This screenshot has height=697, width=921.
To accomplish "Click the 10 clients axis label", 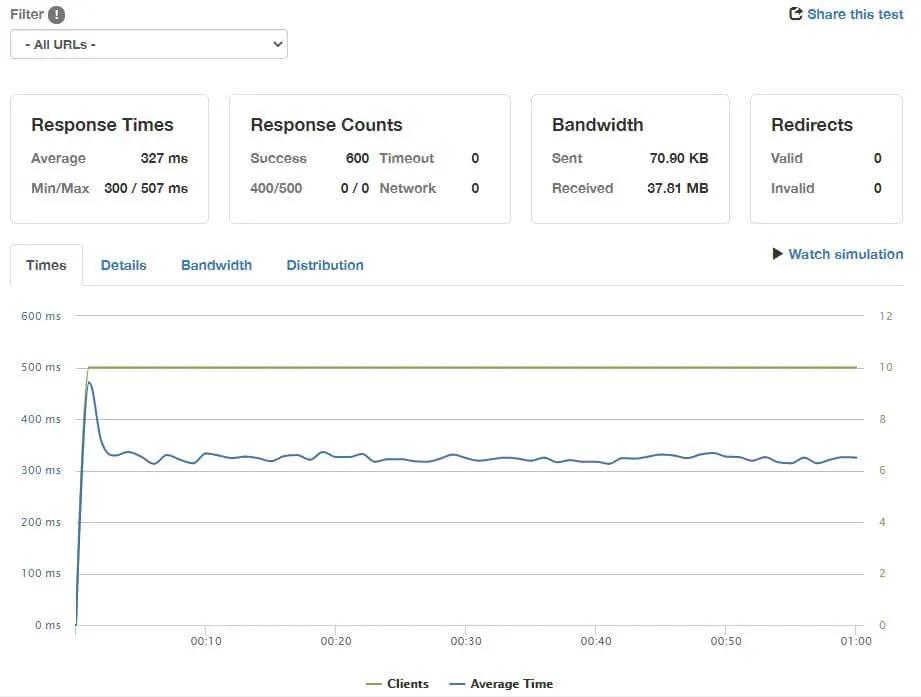I will point(886,367).
